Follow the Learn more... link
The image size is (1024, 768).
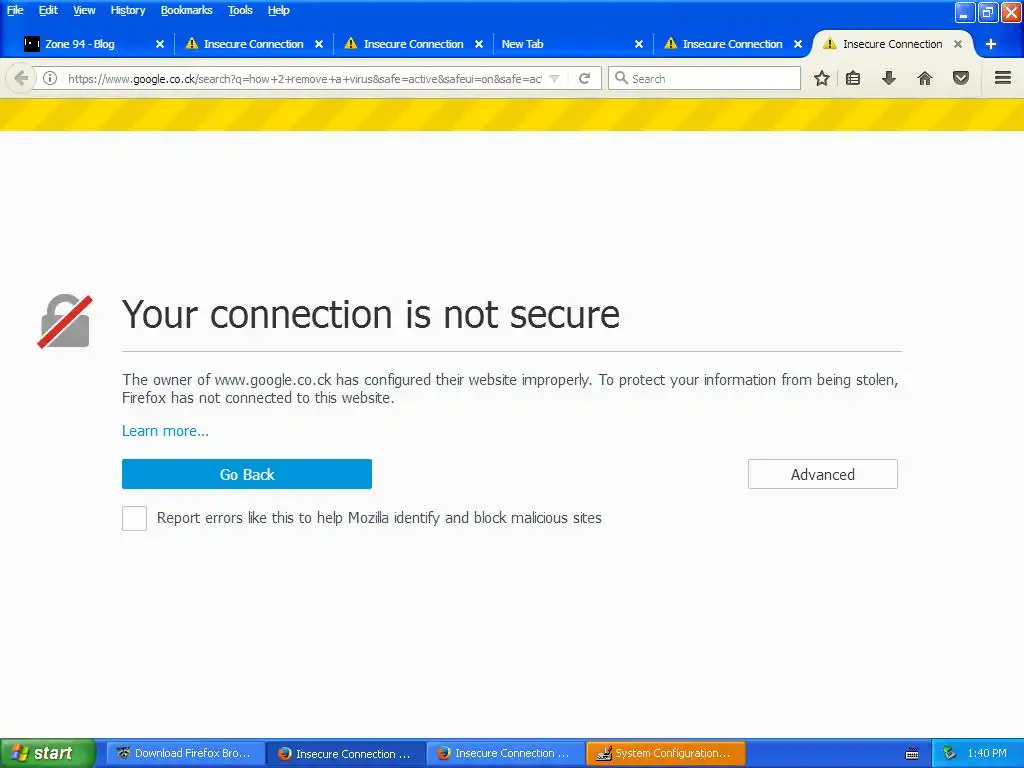pyautogui.click(x=165, y=431)
